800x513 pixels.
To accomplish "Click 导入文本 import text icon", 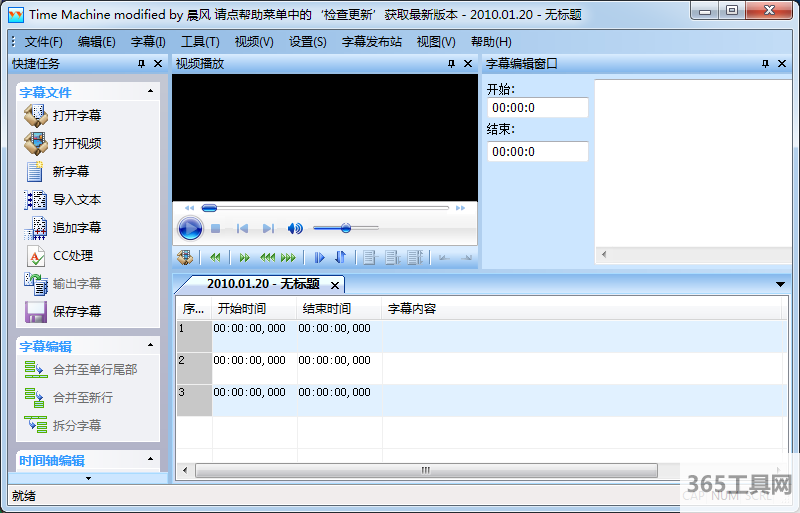I will [36, 200].
